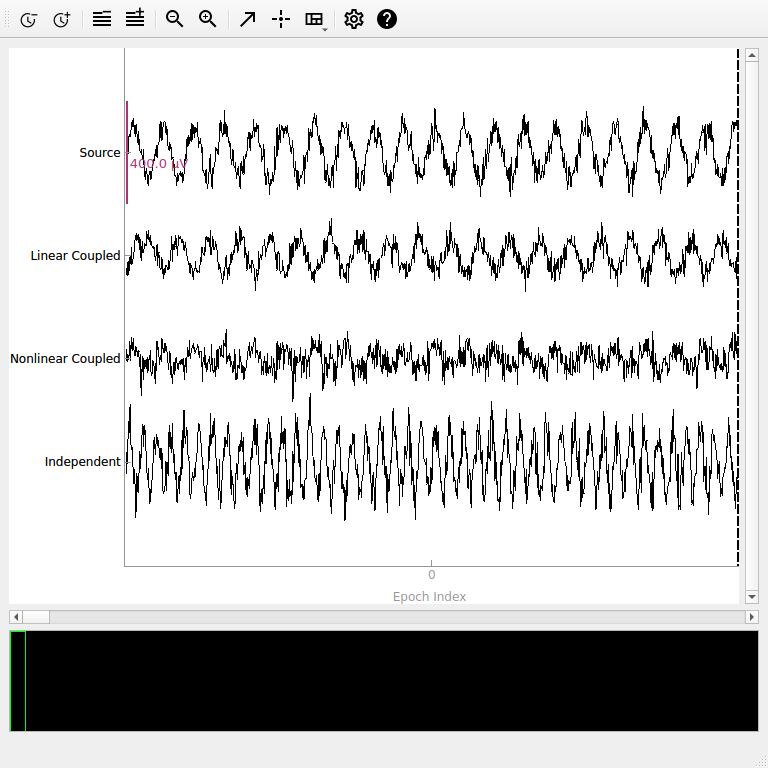Click the vertical scrollbar up arrow

click(752, 55)
